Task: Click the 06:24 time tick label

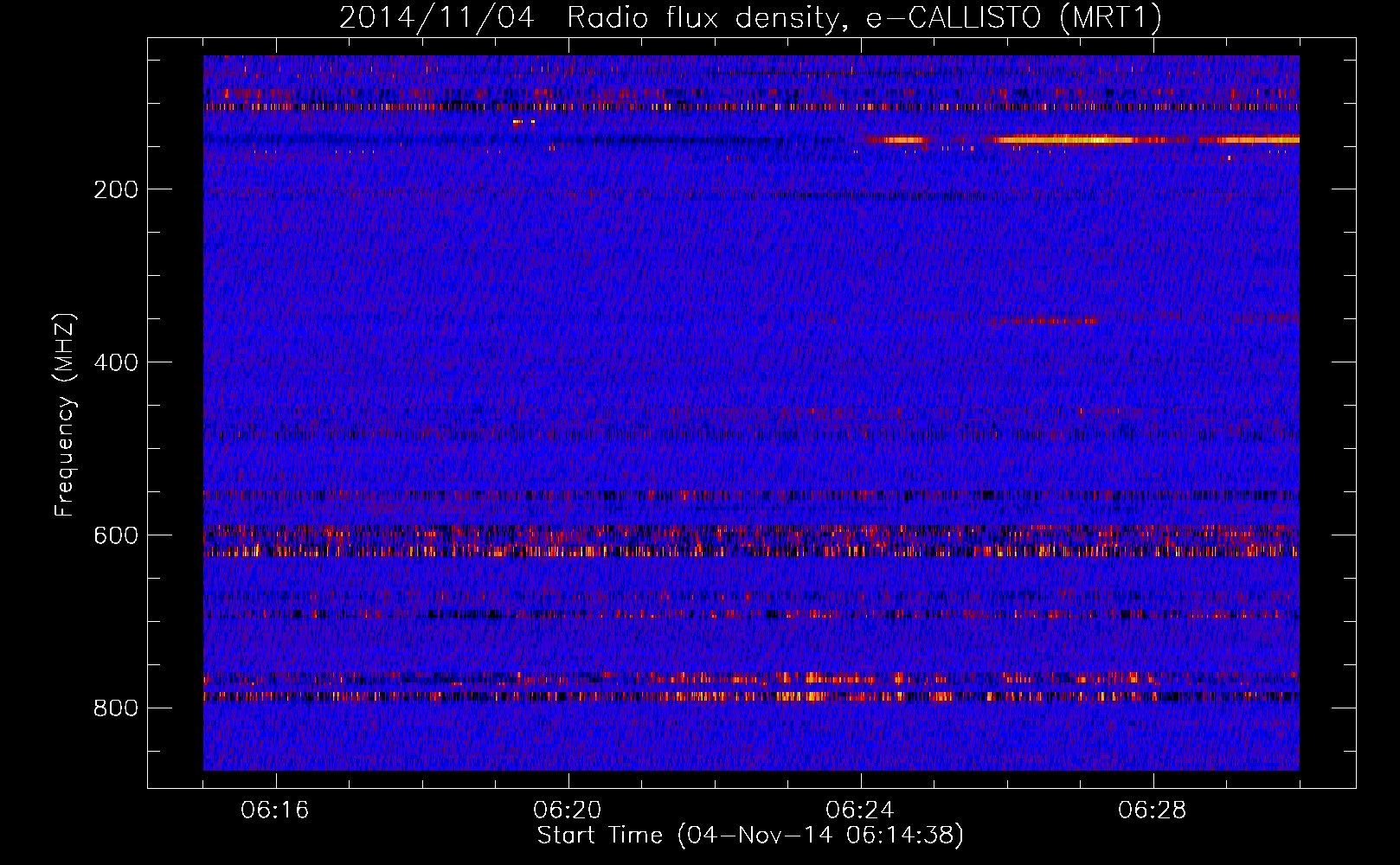Action: (860, 811)
